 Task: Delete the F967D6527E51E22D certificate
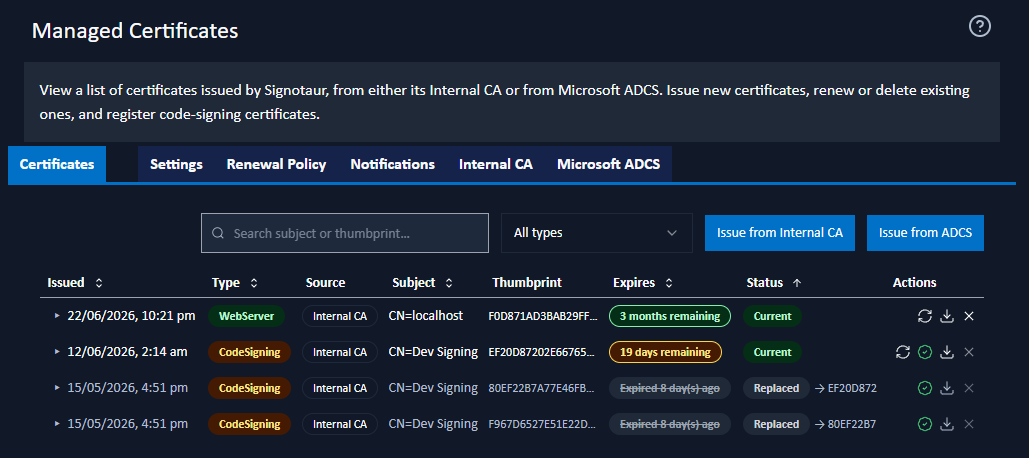tap(969, 425)
